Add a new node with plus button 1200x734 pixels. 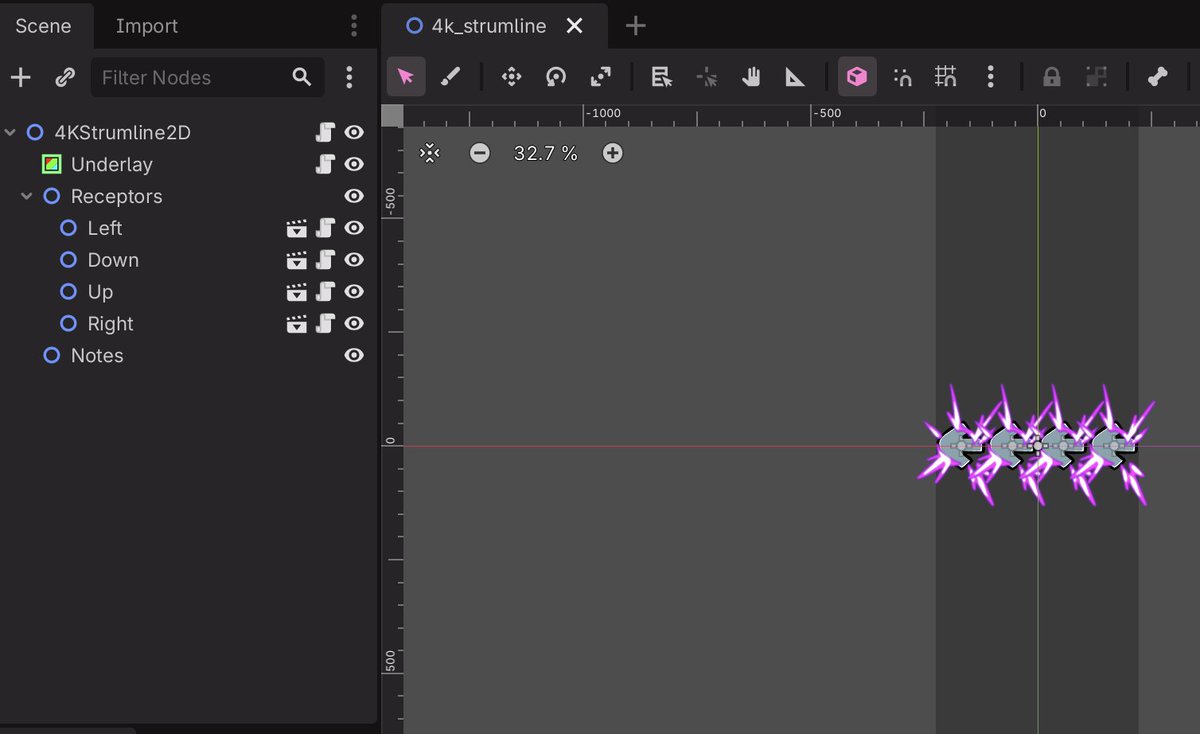click(20, 77)
